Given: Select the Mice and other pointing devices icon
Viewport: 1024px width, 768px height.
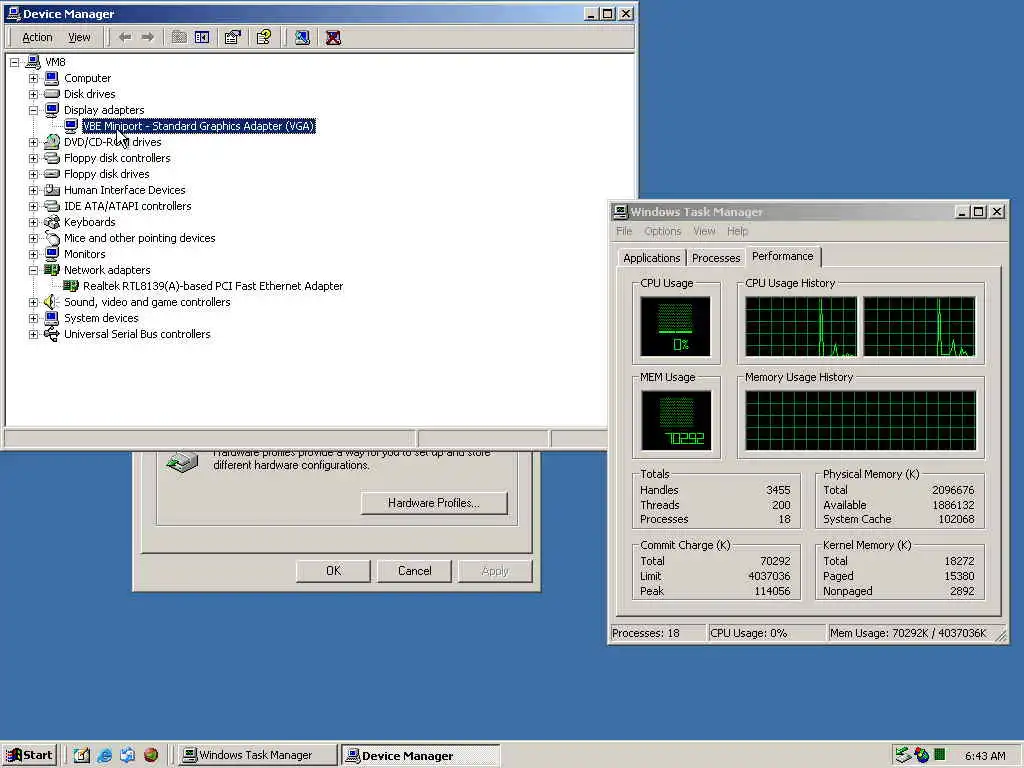Looking at the screenshot, I should coord(52,238).
